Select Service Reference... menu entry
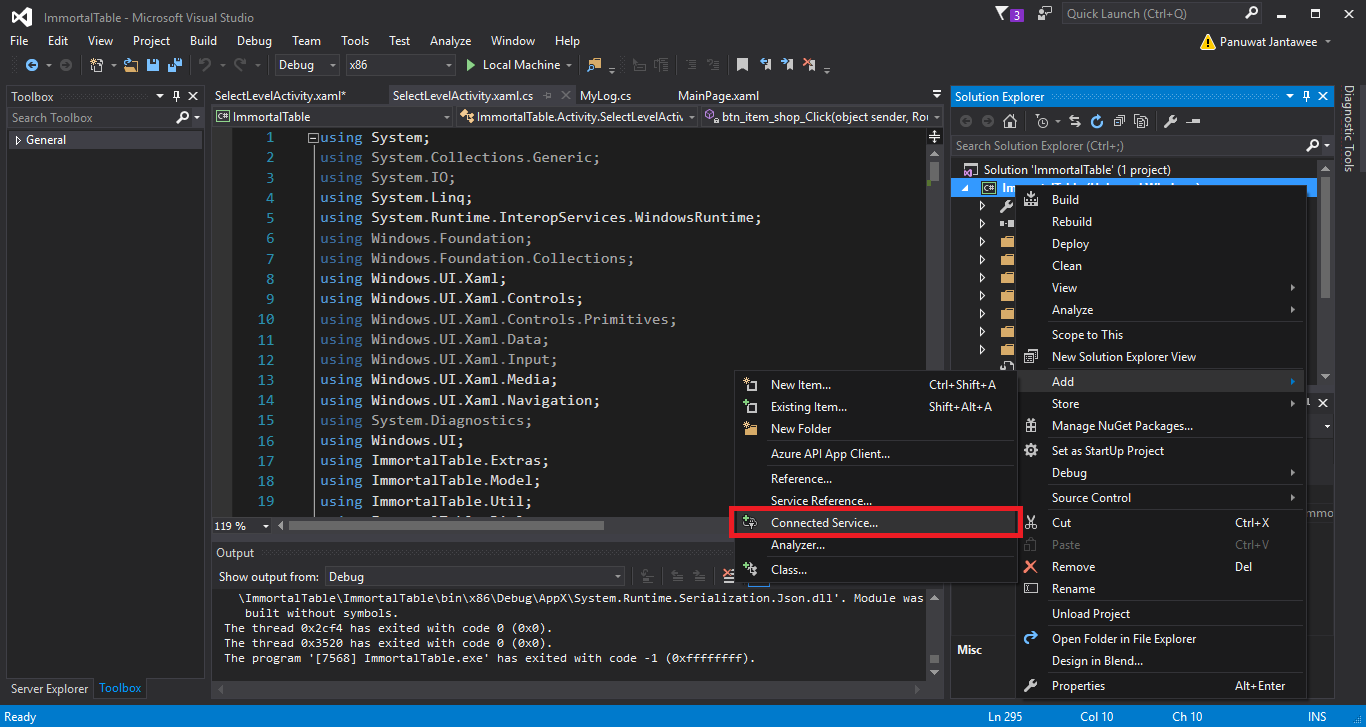 click(x=876, y=501)
